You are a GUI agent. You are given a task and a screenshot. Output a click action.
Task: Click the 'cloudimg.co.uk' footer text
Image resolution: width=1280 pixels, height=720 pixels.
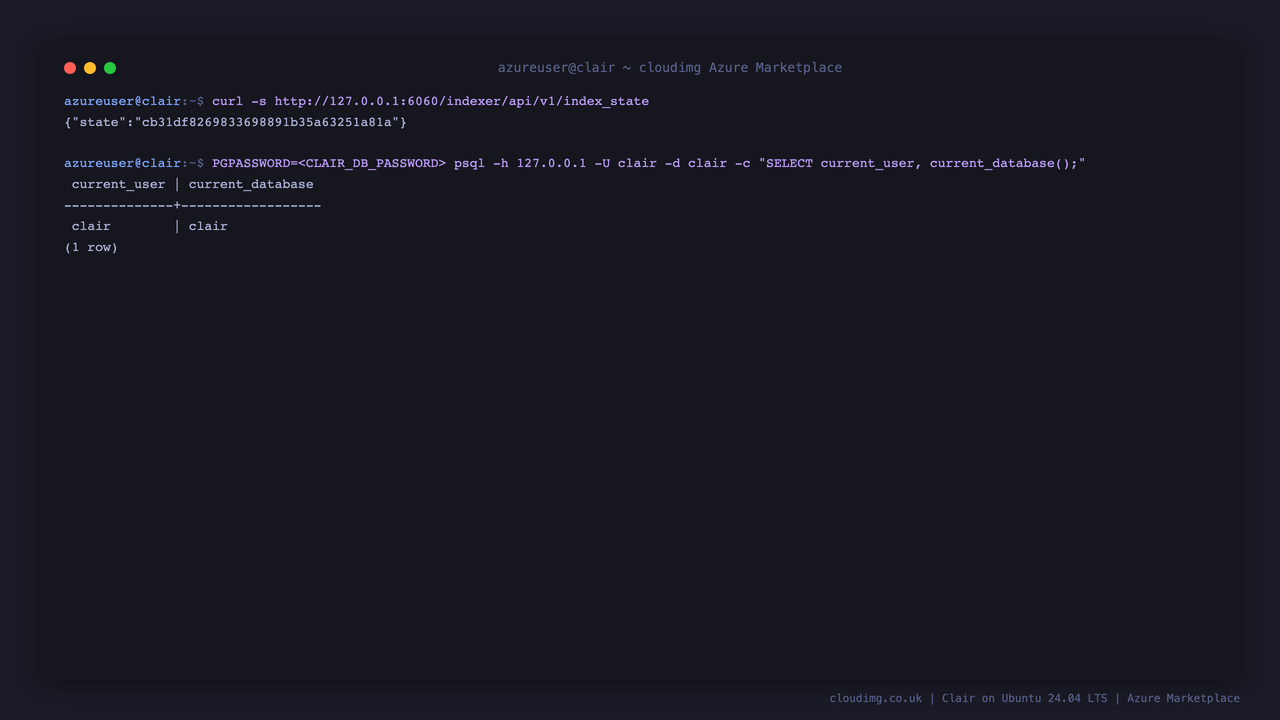pos(876,698)
